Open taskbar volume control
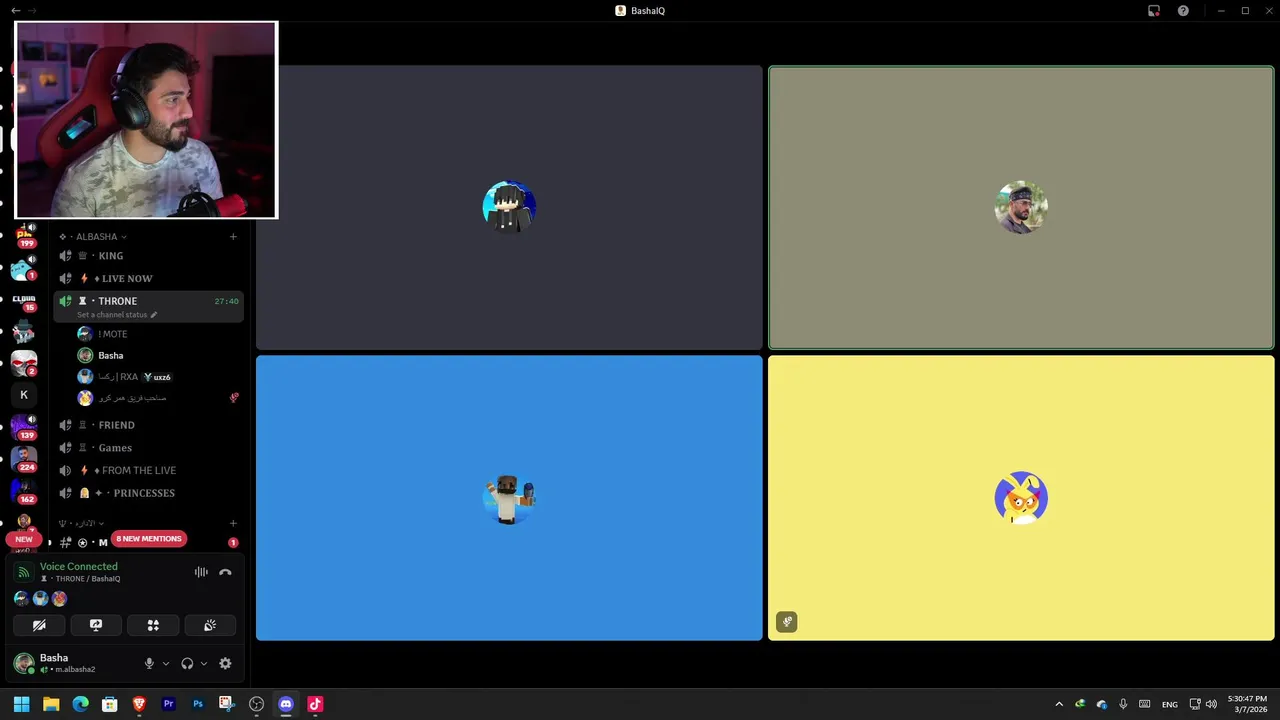This screenshot has height=720, width=1280. click(x=1211, y=704)
